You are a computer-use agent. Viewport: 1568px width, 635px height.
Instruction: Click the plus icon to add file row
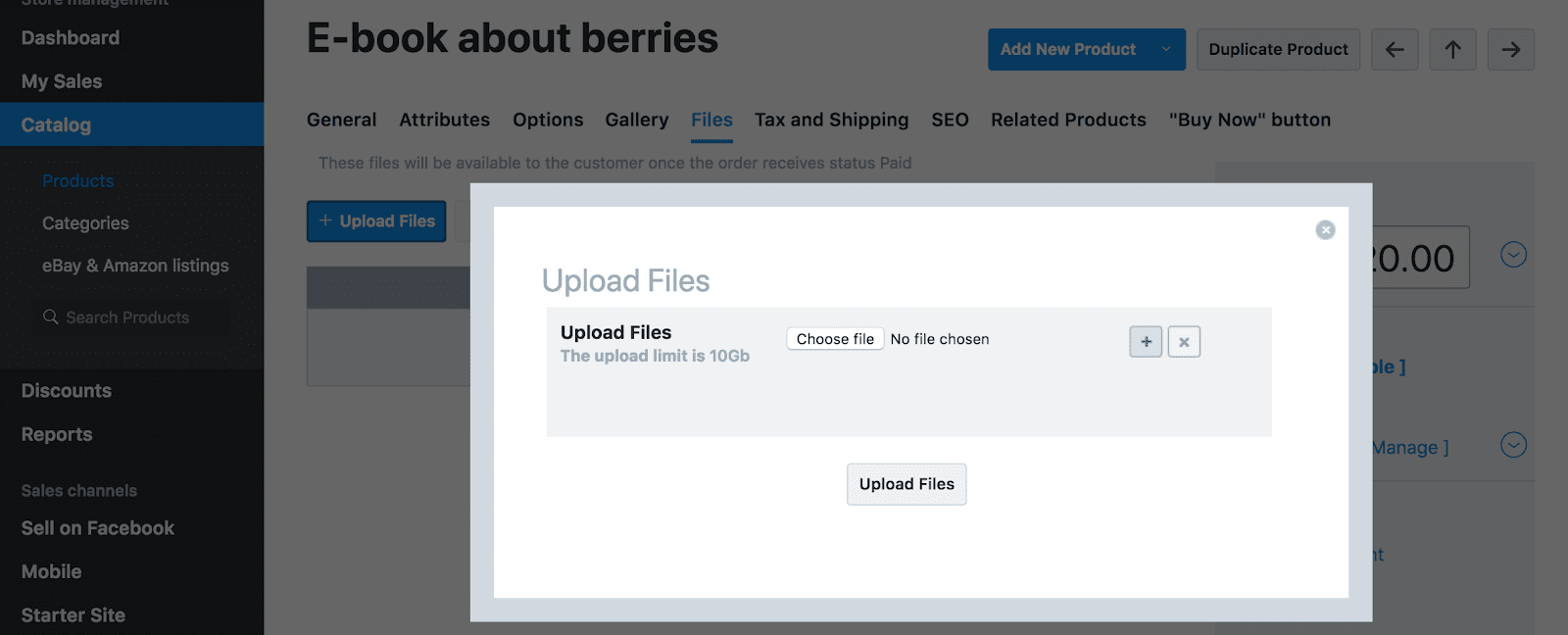click(x=1146, y=342)
